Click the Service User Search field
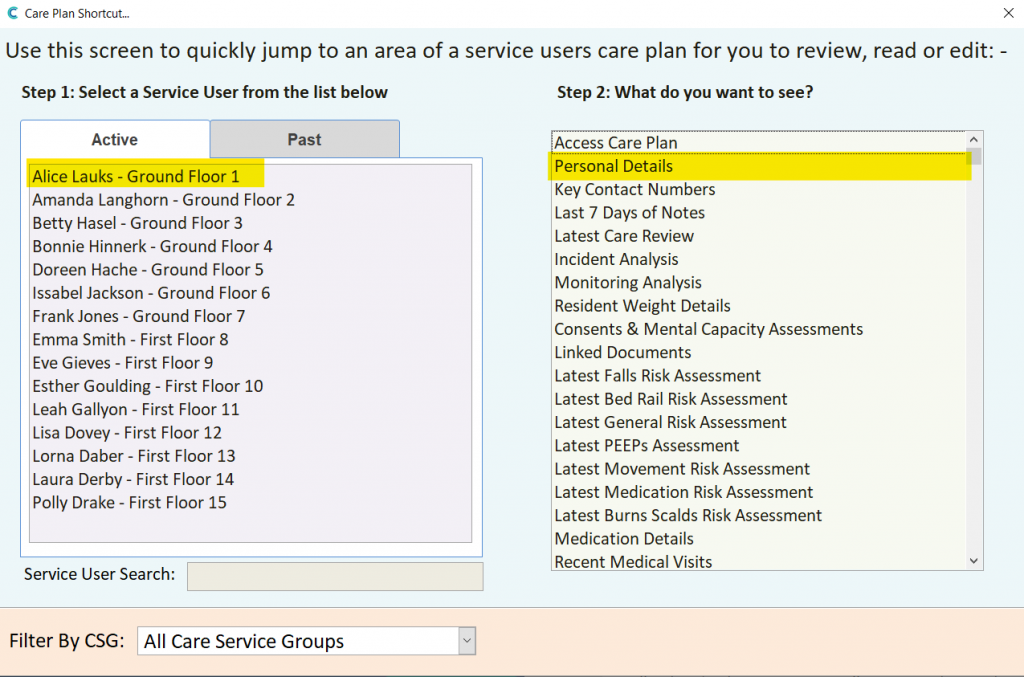The height and width of the screenshot is (677, 1024). click(x=334, y=576)
